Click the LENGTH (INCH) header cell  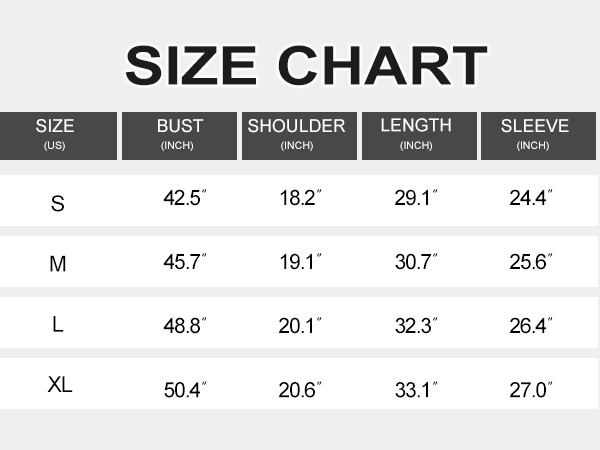click(419, 136)
